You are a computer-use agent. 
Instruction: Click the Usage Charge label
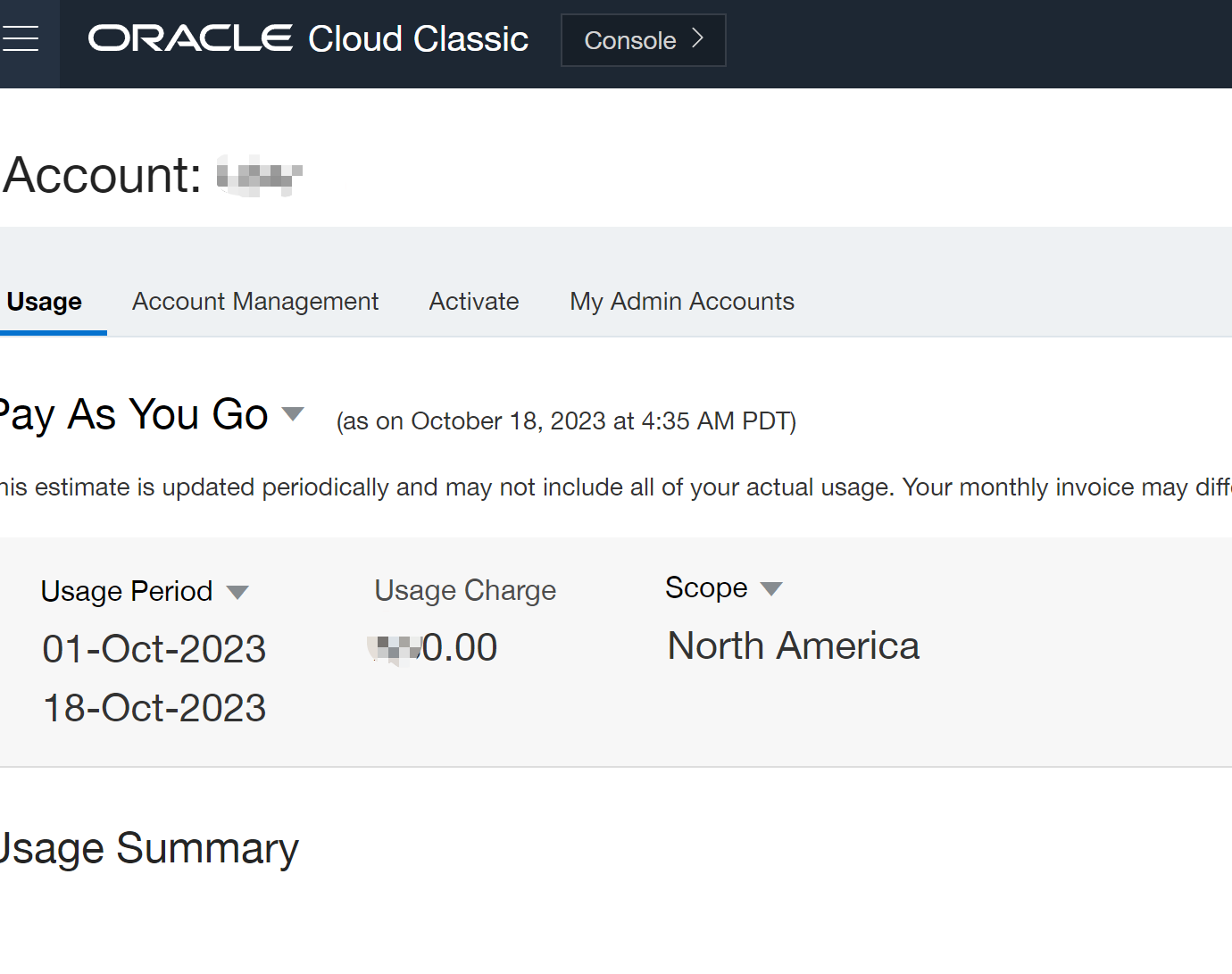(x=465, y=590)
